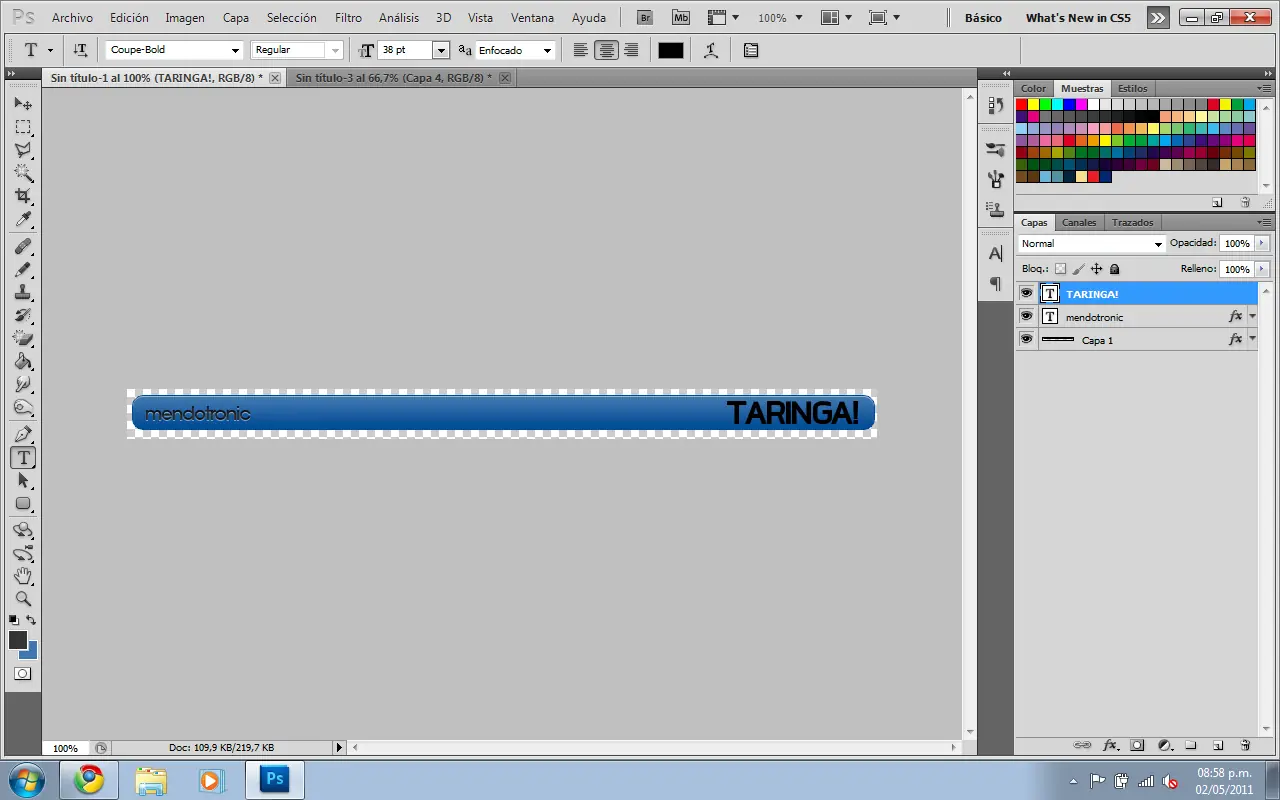Open the Relleno slider arrow
The image size is (1280, 800).
click(1262, 269)
